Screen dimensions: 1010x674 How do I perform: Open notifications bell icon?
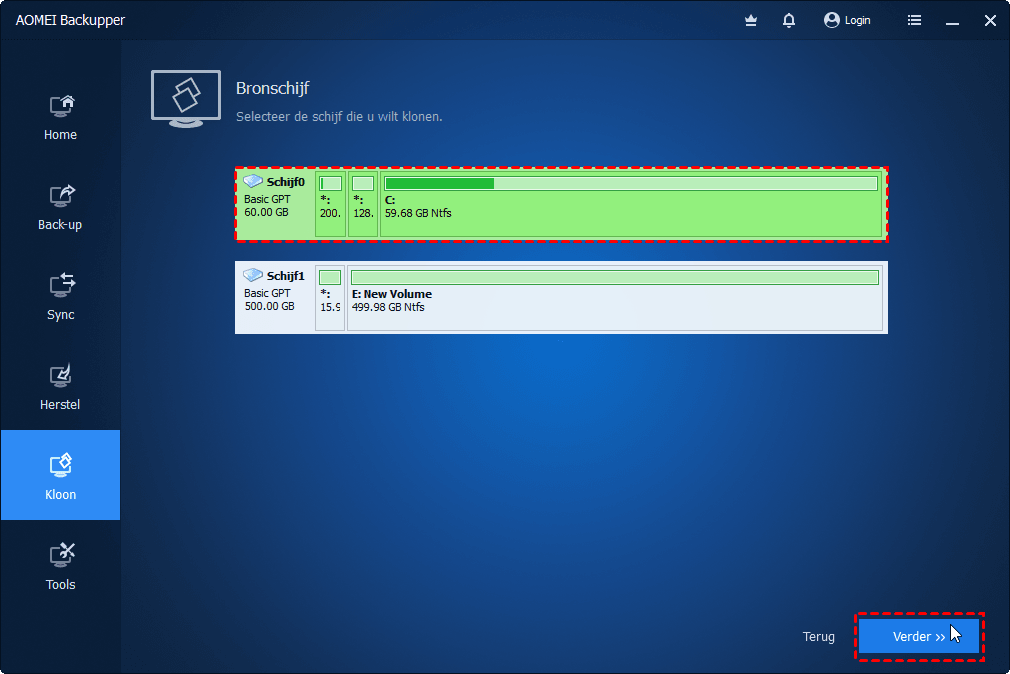788,21
